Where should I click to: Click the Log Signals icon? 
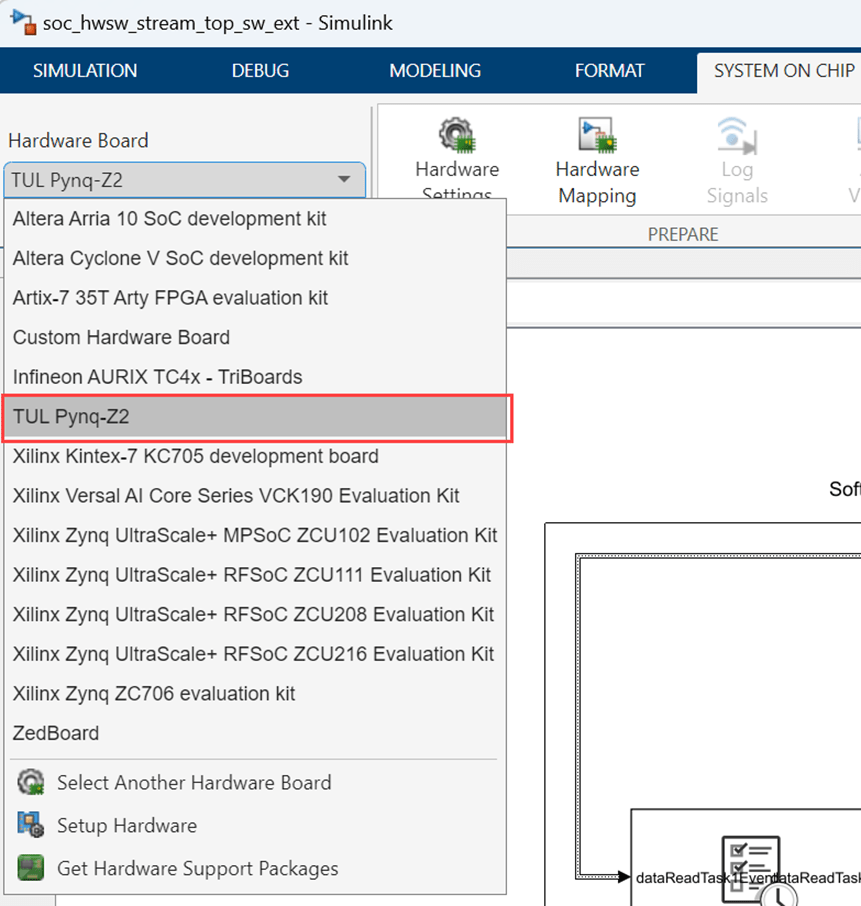[736, 135]
